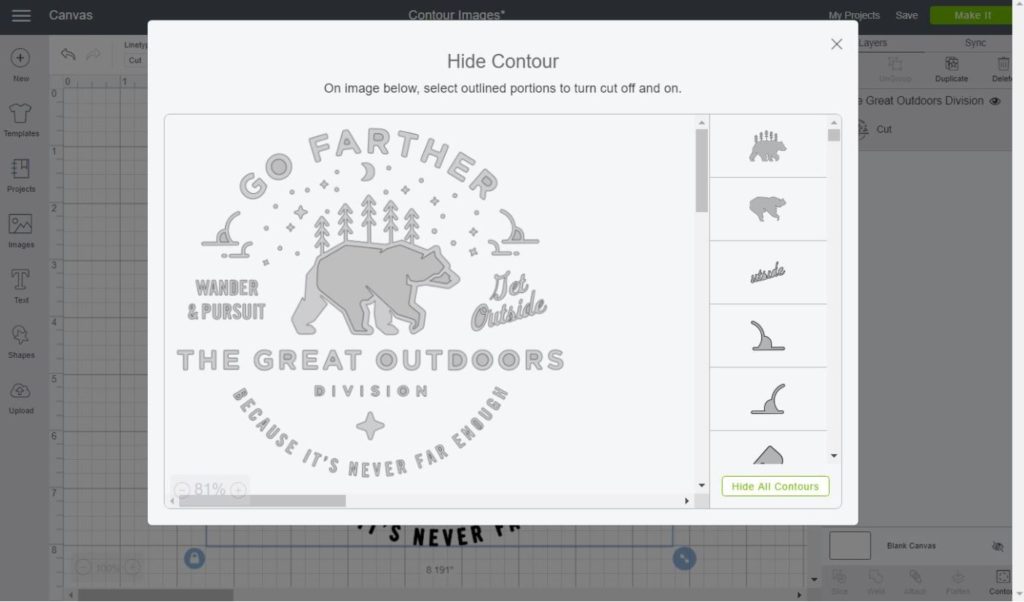Click contour list scroll down arrow
Image resolution: width=1024 pixels, height=602 pixels.
pos(834,456)
